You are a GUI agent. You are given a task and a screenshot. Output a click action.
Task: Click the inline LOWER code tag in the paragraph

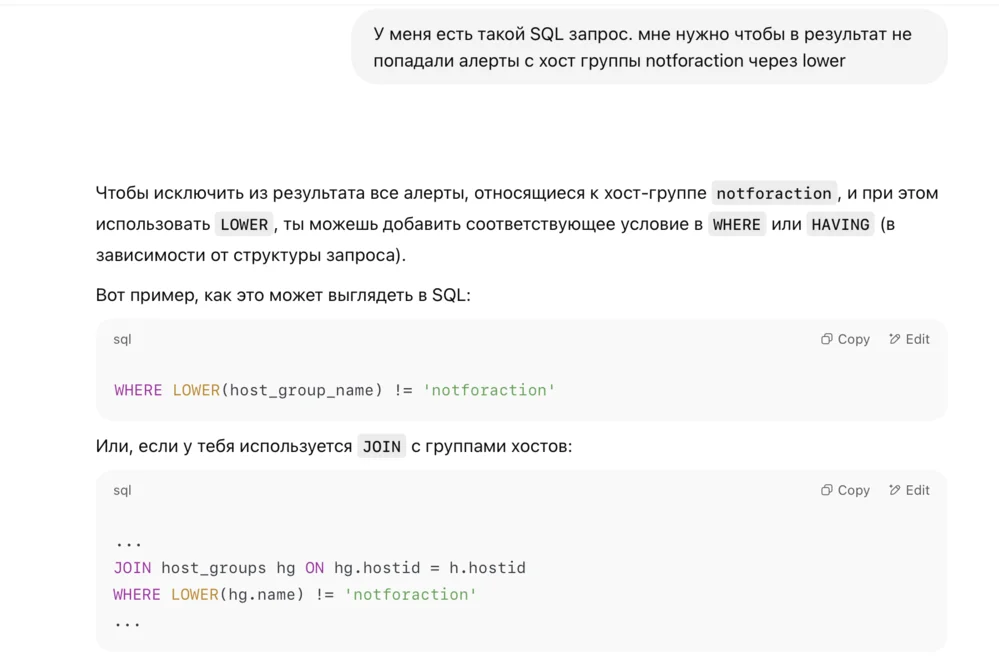click(244, 224)
